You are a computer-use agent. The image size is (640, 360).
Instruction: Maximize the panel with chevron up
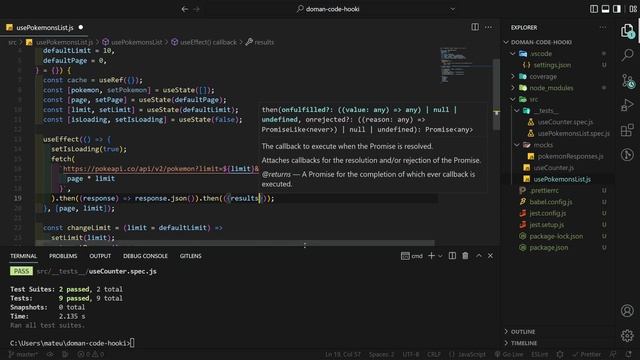(x=479, y=256)
